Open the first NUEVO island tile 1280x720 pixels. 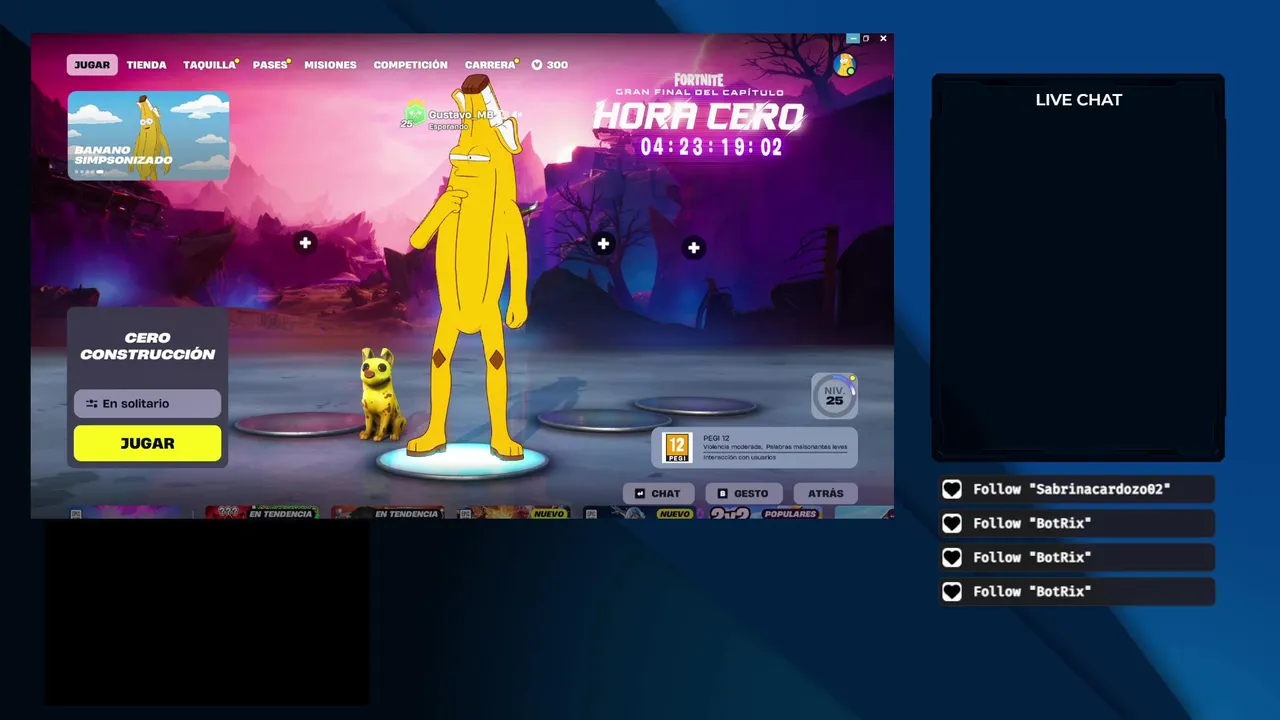513,513
